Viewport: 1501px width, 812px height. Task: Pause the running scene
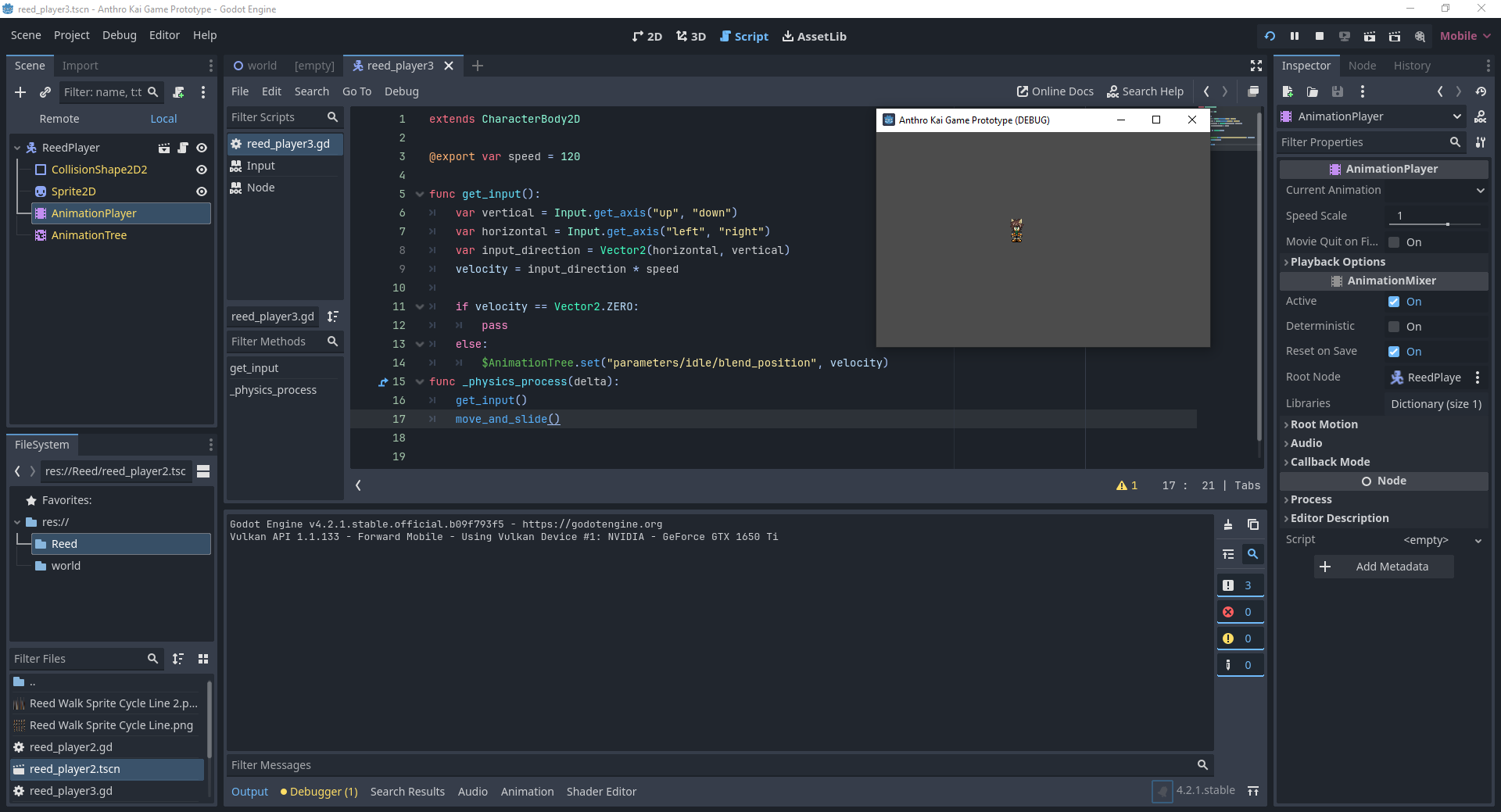tap(1295, 37)
